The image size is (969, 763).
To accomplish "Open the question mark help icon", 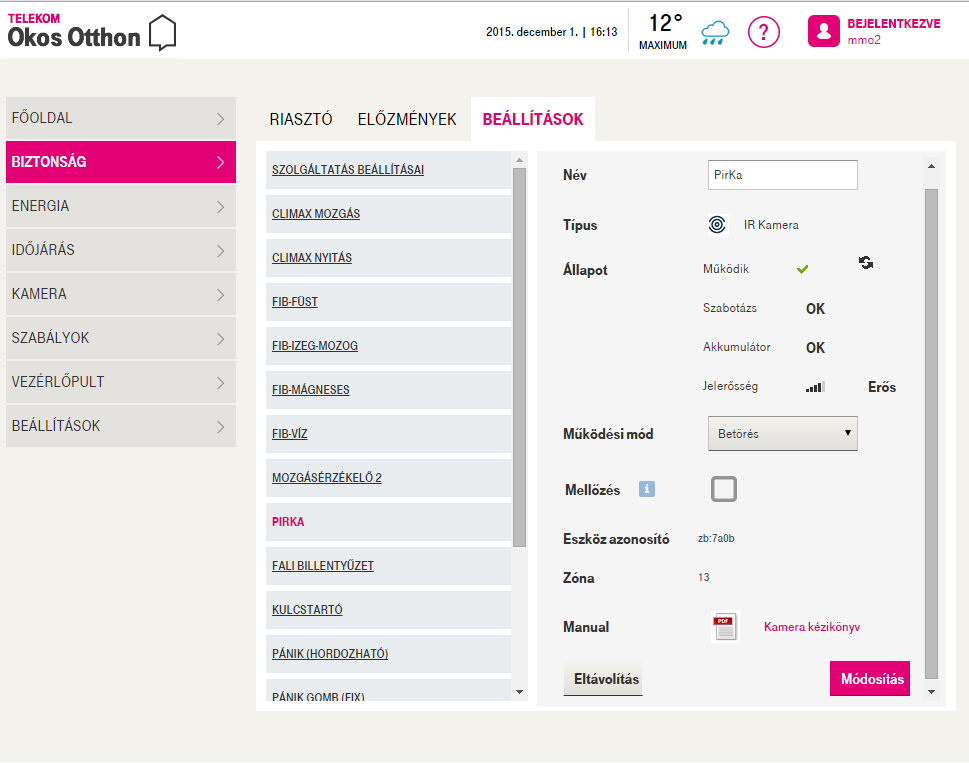I will click(x=764, y=32).
